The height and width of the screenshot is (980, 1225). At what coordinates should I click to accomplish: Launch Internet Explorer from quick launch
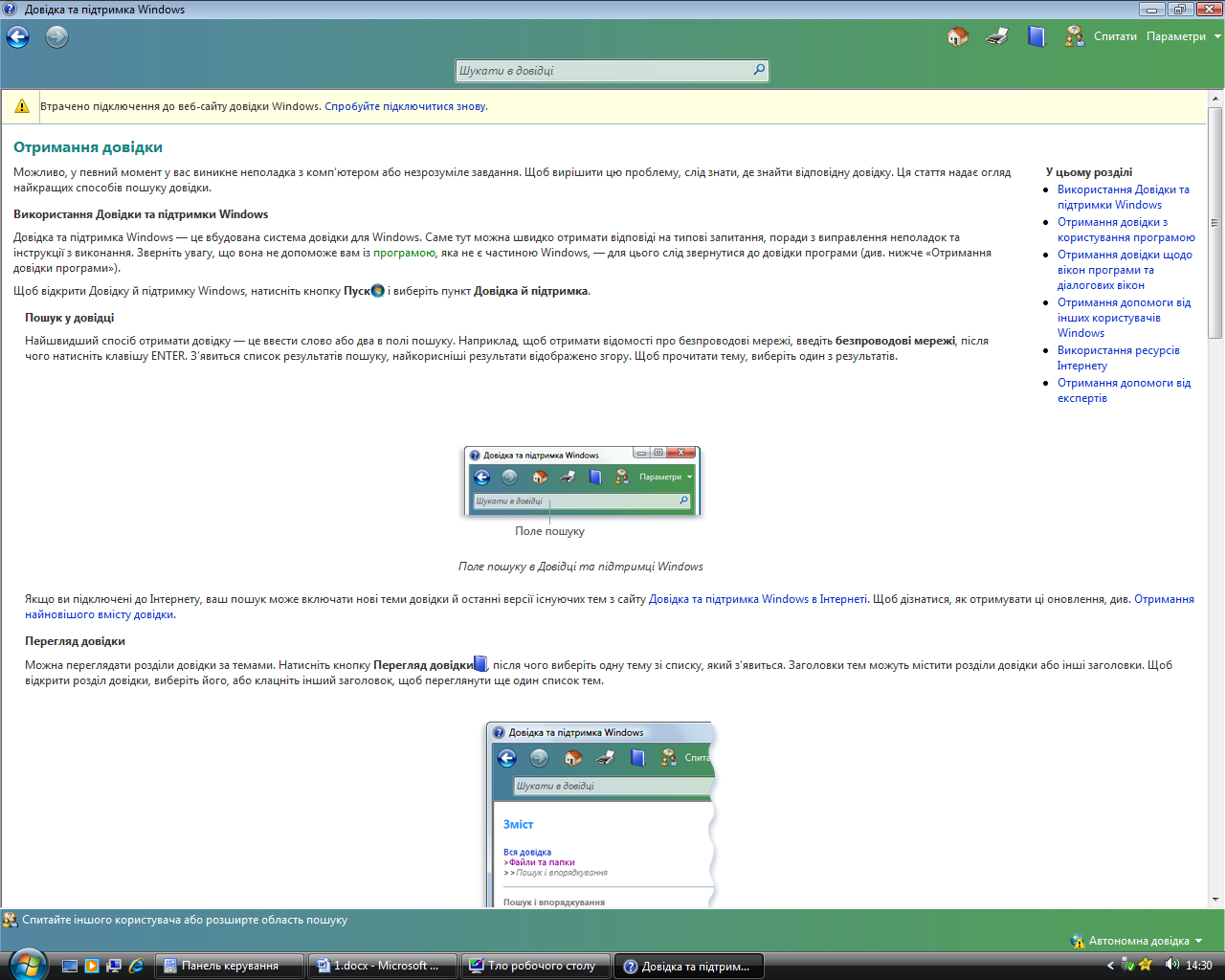136,966
